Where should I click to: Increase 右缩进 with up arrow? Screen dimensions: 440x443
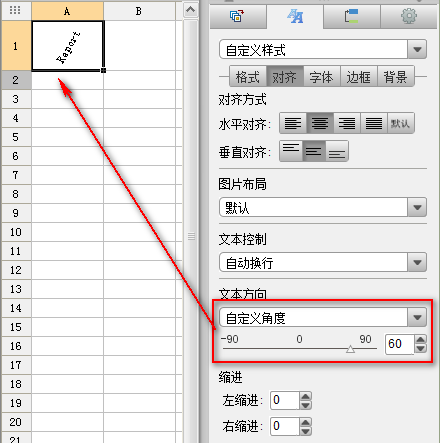(x=305, y=422)
